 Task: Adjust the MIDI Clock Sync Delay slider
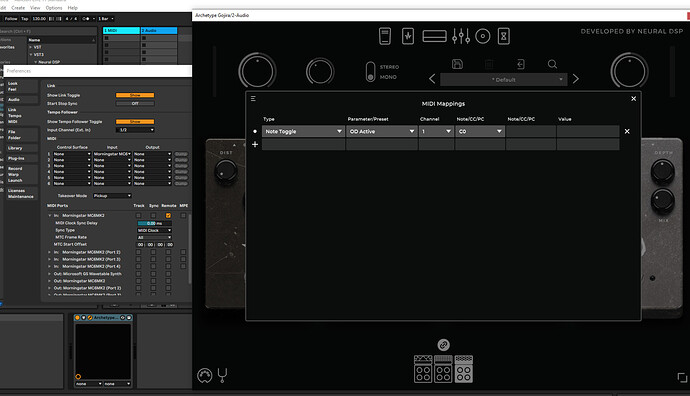click(x=154, y=223)
